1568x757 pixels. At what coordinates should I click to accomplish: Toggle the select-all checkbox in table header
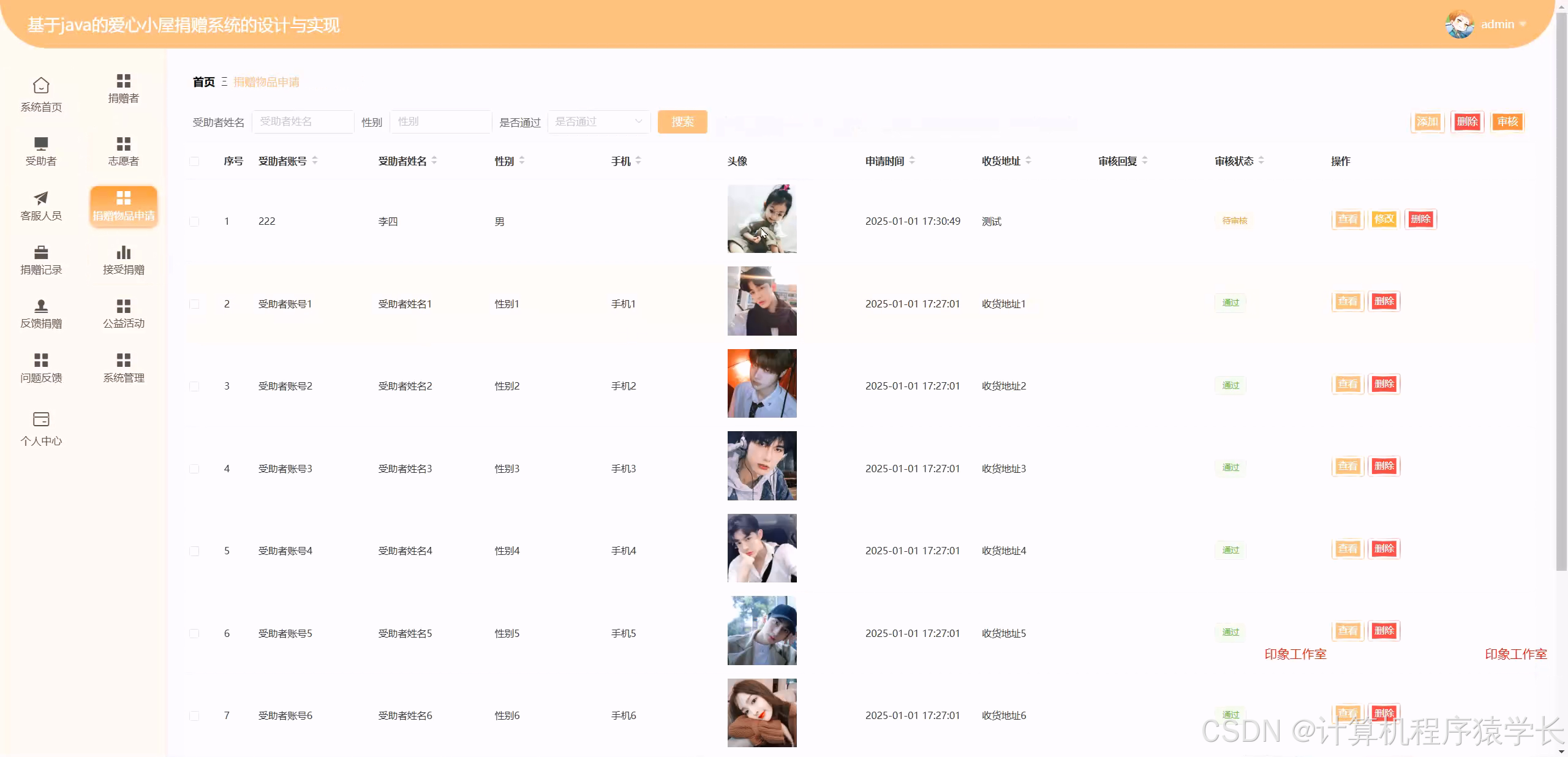pyautogui.click(x=194, y=161)
